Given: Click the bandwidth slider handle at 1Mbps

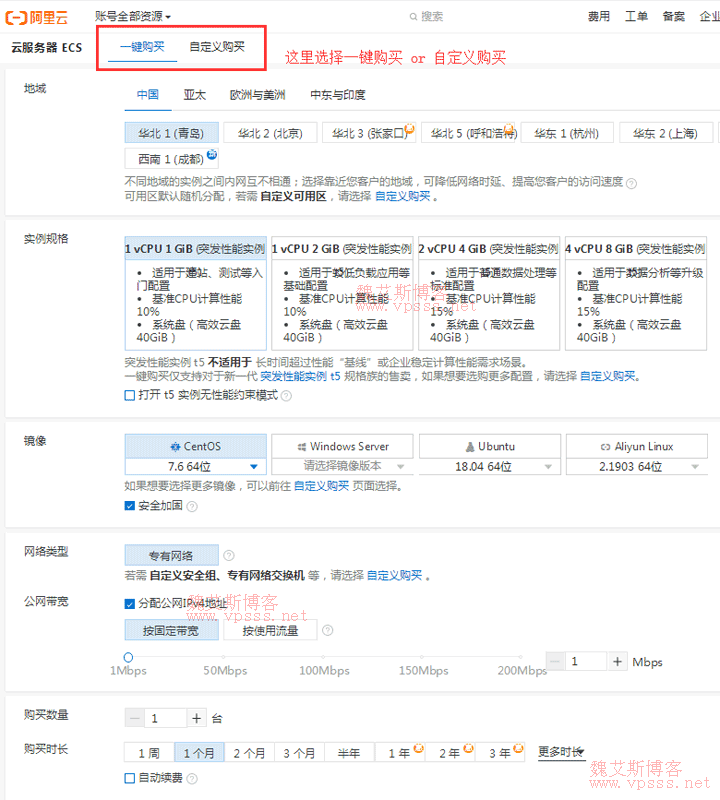Looking at the screenshot, I should coord(128,657).
